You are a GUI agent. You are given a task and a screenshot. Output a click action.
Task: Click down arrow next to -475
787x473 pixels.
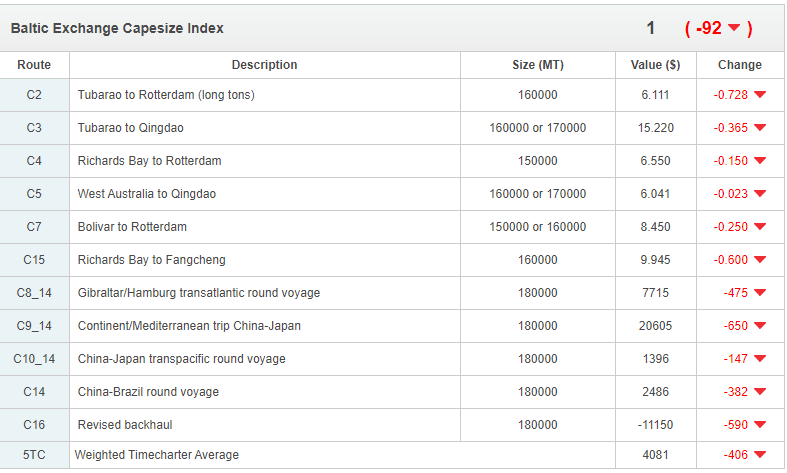point(760,292)
